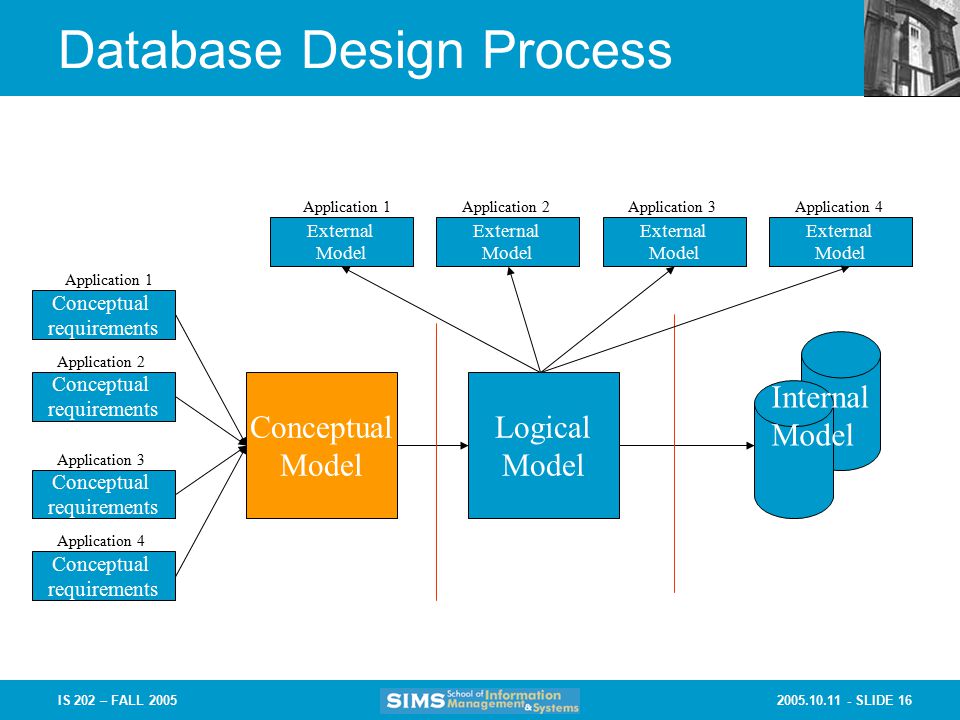The image size is (960, 720).
Task: Click the SIMS logo in footer
Action: (480, 700)
